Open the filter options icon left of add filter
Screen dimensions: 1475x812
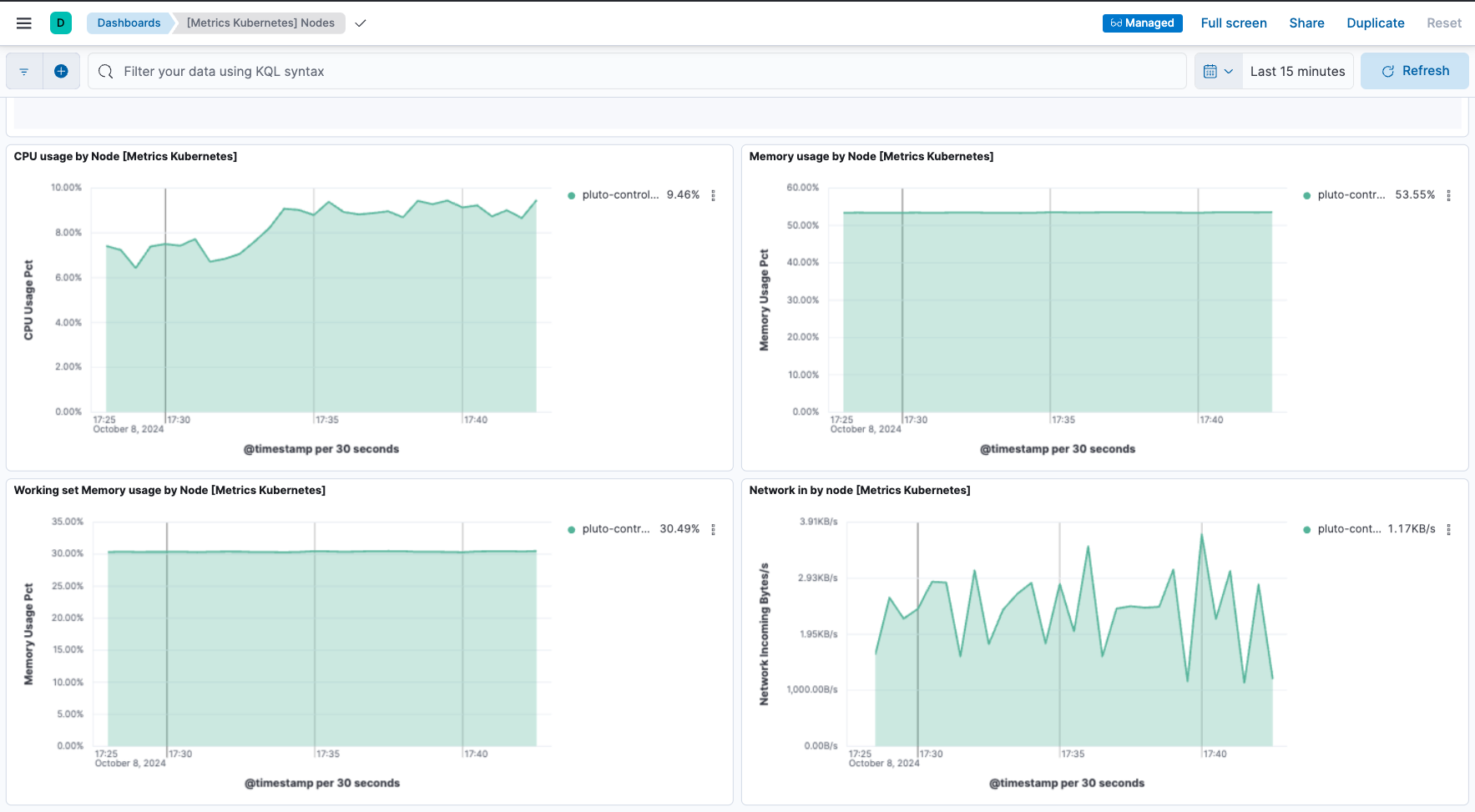tap(23, 71)
